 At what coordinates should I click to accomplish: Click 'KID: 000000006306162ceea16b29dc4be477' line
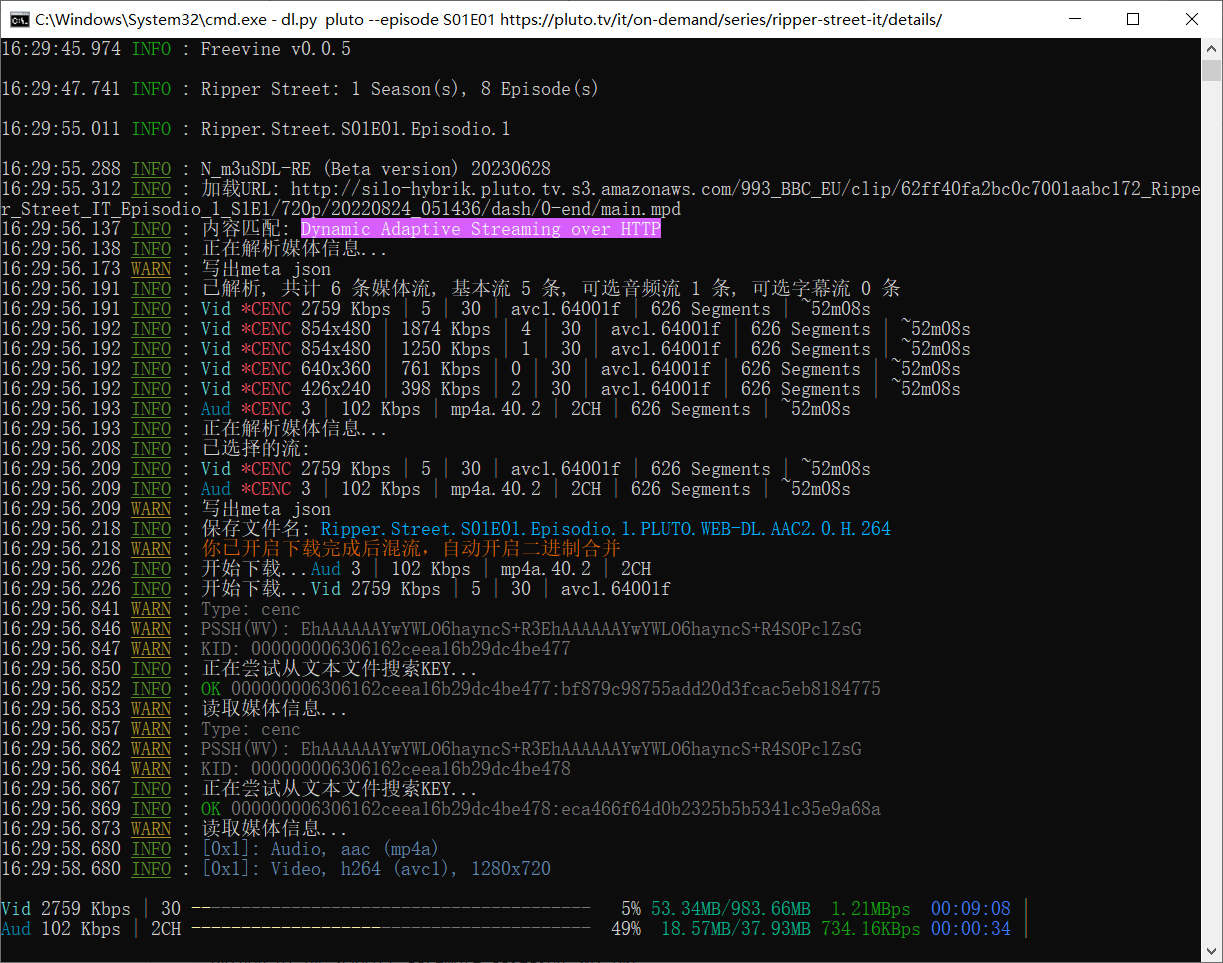[x=386, y=649]
